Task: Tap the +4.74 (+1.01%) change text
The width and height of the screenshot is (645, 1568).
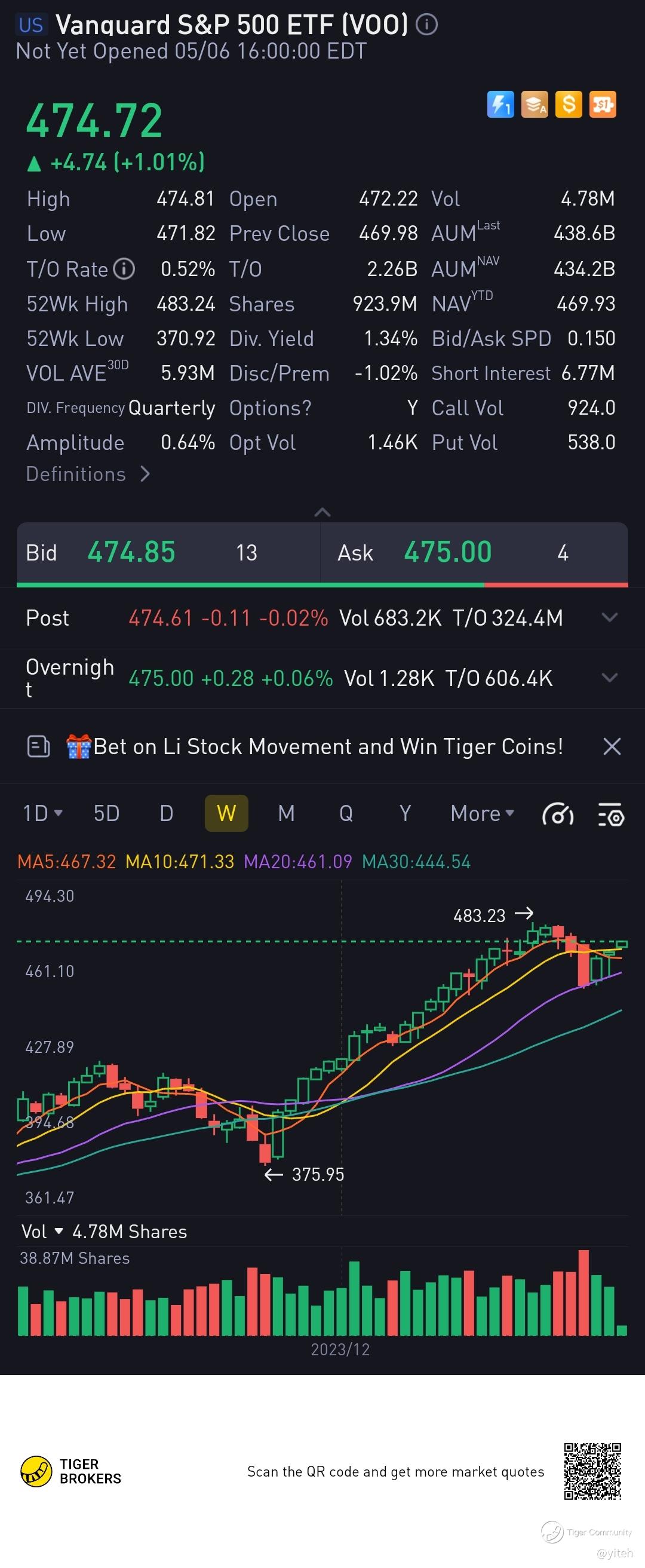Action: (128, 162)
